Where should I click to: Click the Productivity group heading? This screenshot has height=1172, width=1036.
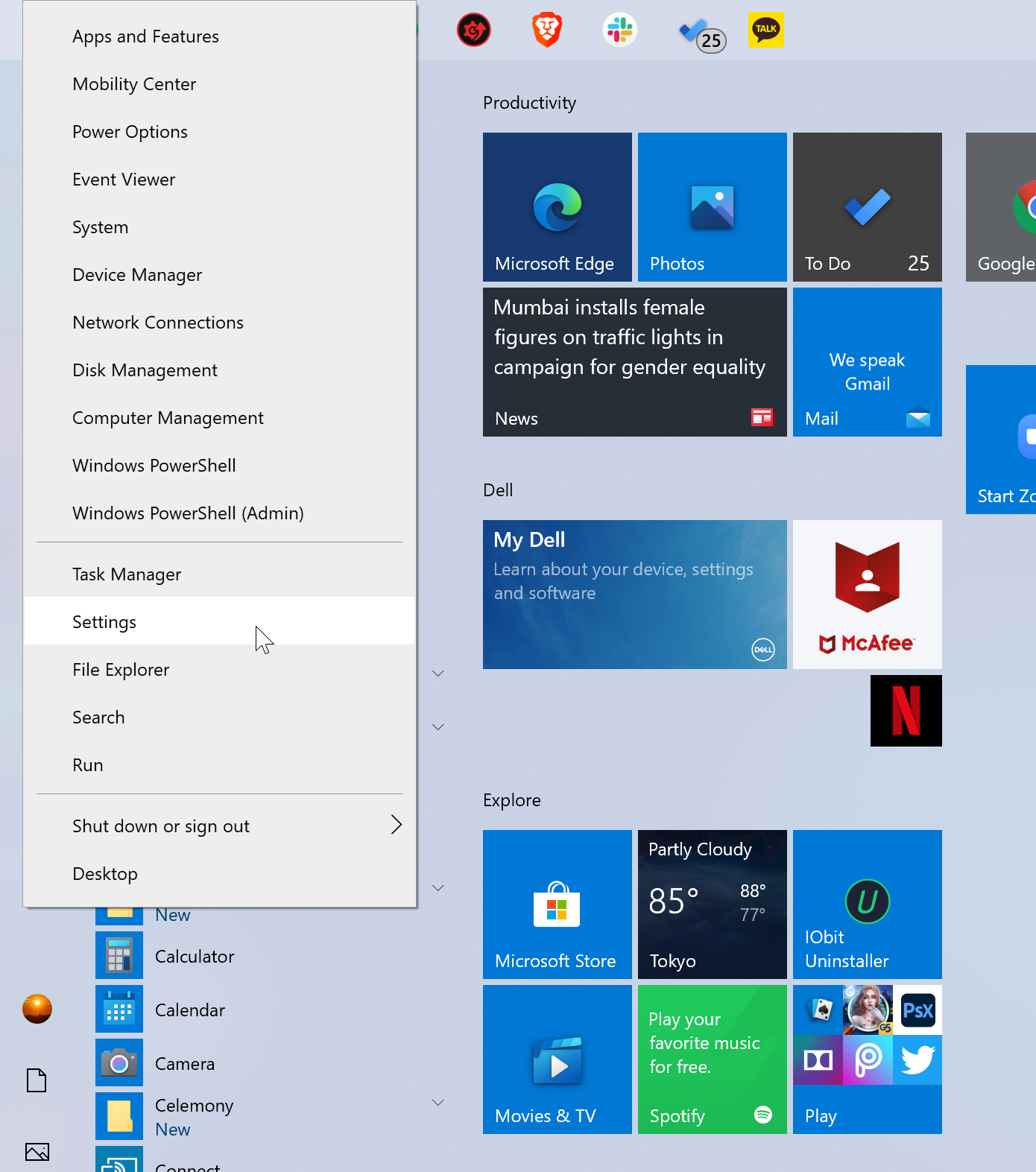tap(529, 103)
